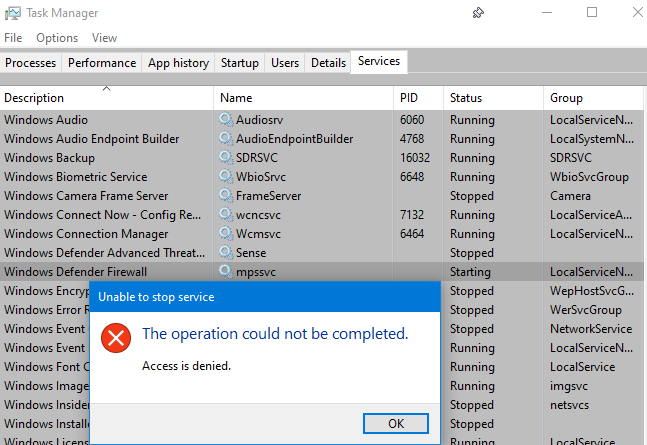Viewport: 647px width, 445px height.
Task: Click the AudioEndpointBuilder service icon
Action: pos(226,139)
